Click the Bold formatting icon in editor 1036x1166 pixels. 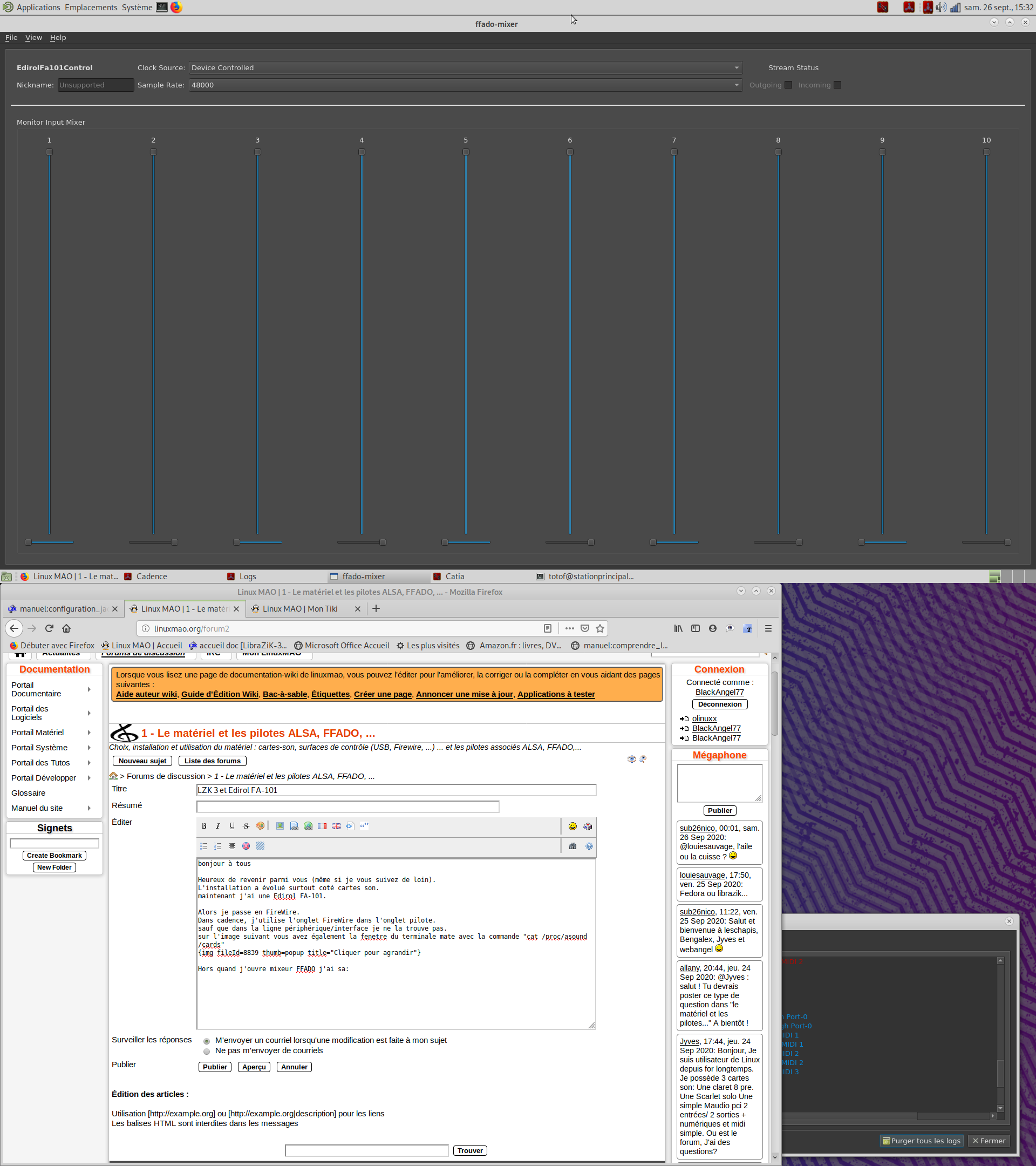203,826
